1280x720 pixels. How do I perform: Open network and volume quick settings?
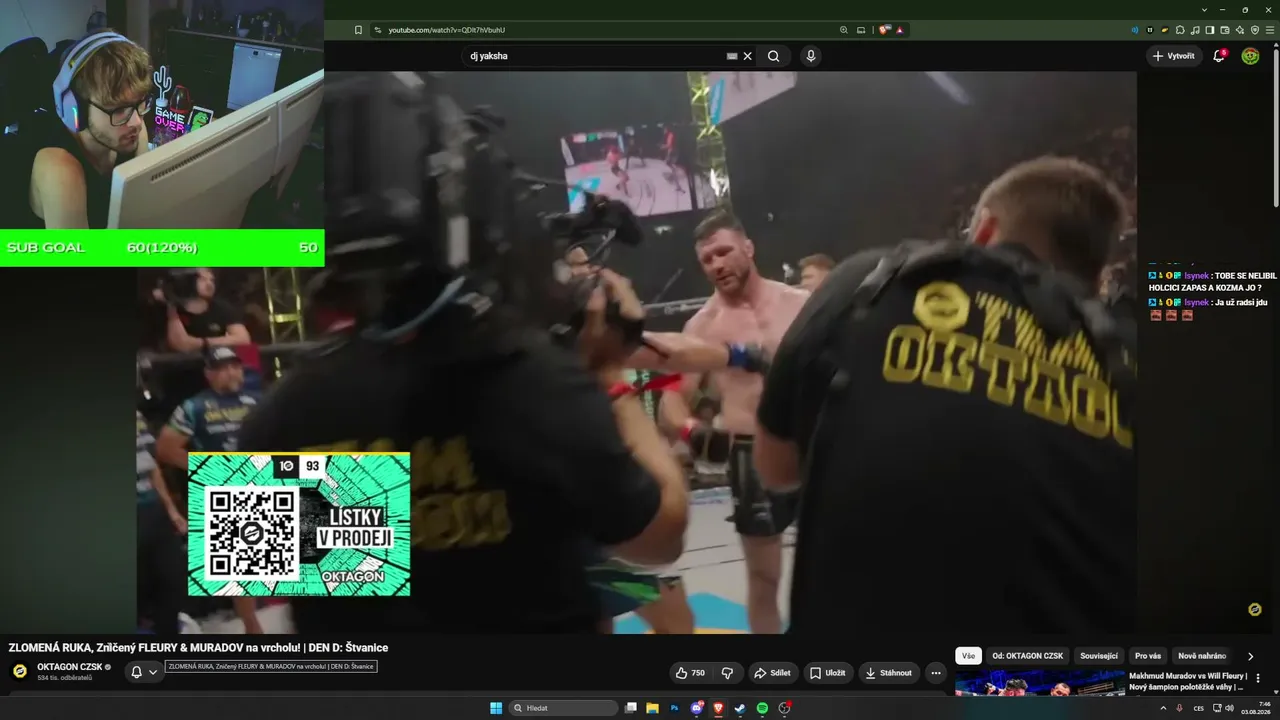pos(1224,708)
